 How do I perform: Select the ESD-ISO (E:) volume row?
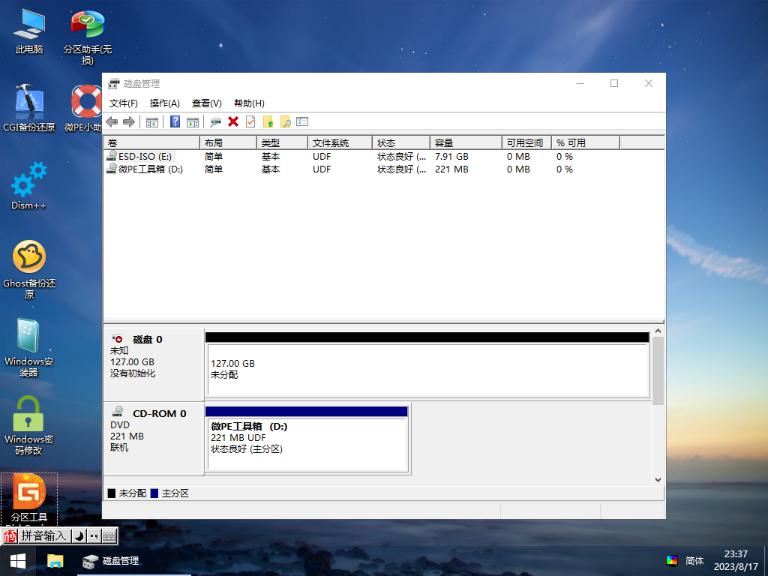click(x=144, y=157)
